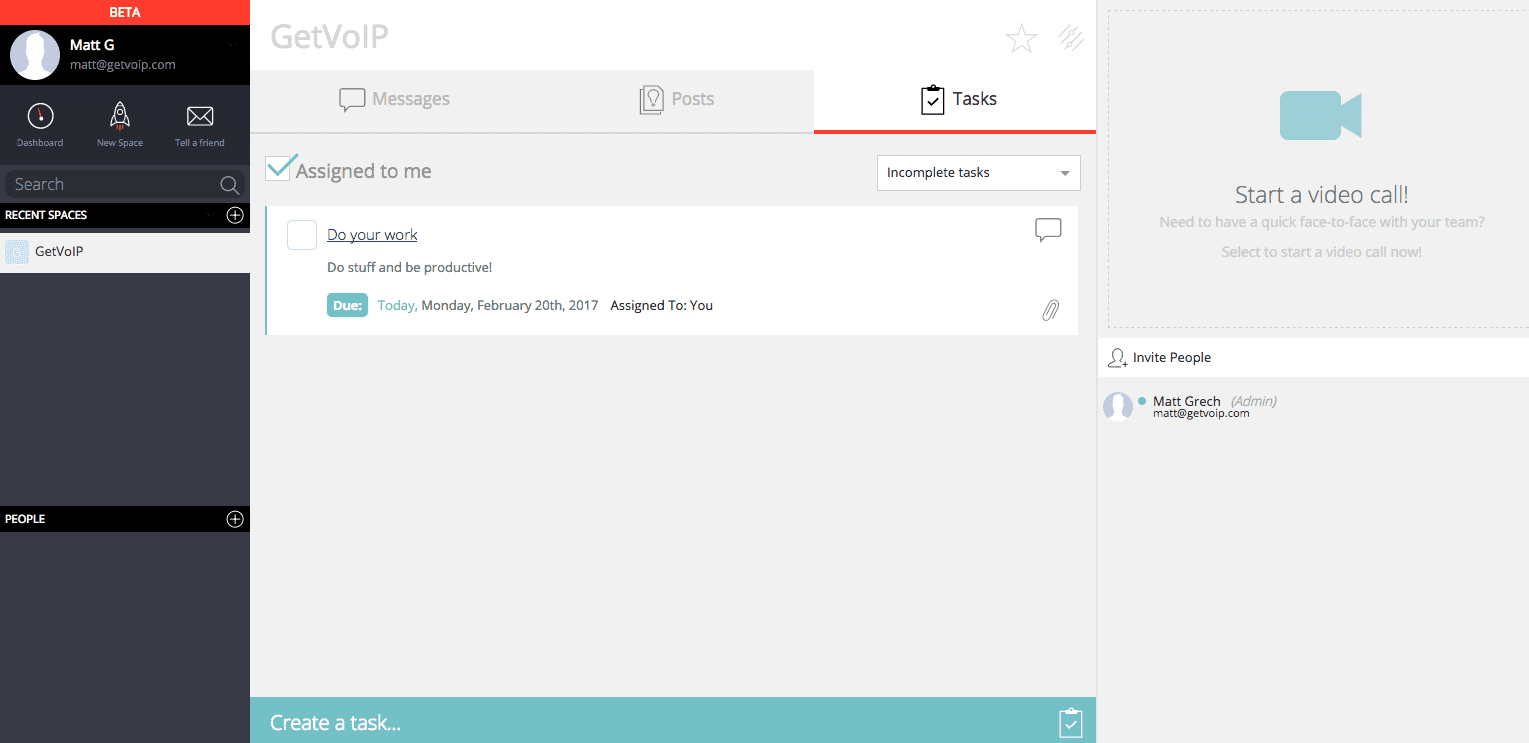The width and height of the screenshot is (1529, 743).
Task: Toggle the Assigned to me checkbox
Action: (279, 168)
